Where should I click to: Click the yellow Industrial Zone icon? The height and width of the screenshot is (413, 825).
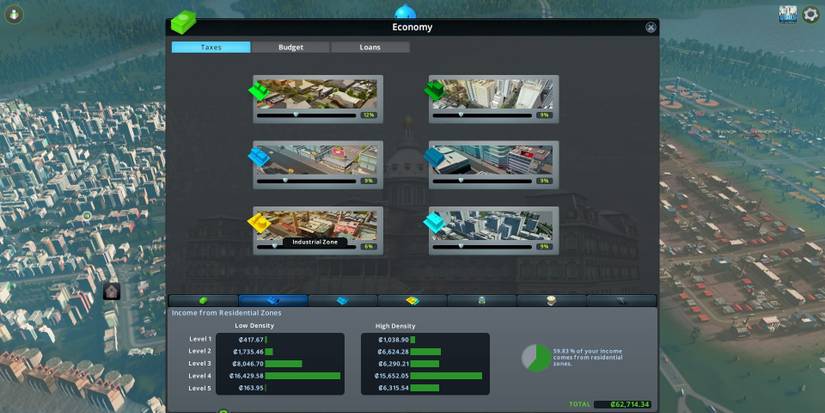tap(259, 223)
